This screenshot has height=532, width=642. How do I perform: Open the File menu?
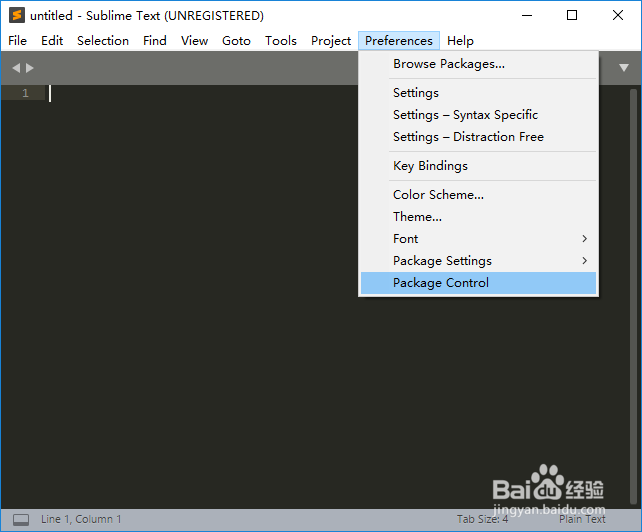(18, 41)
